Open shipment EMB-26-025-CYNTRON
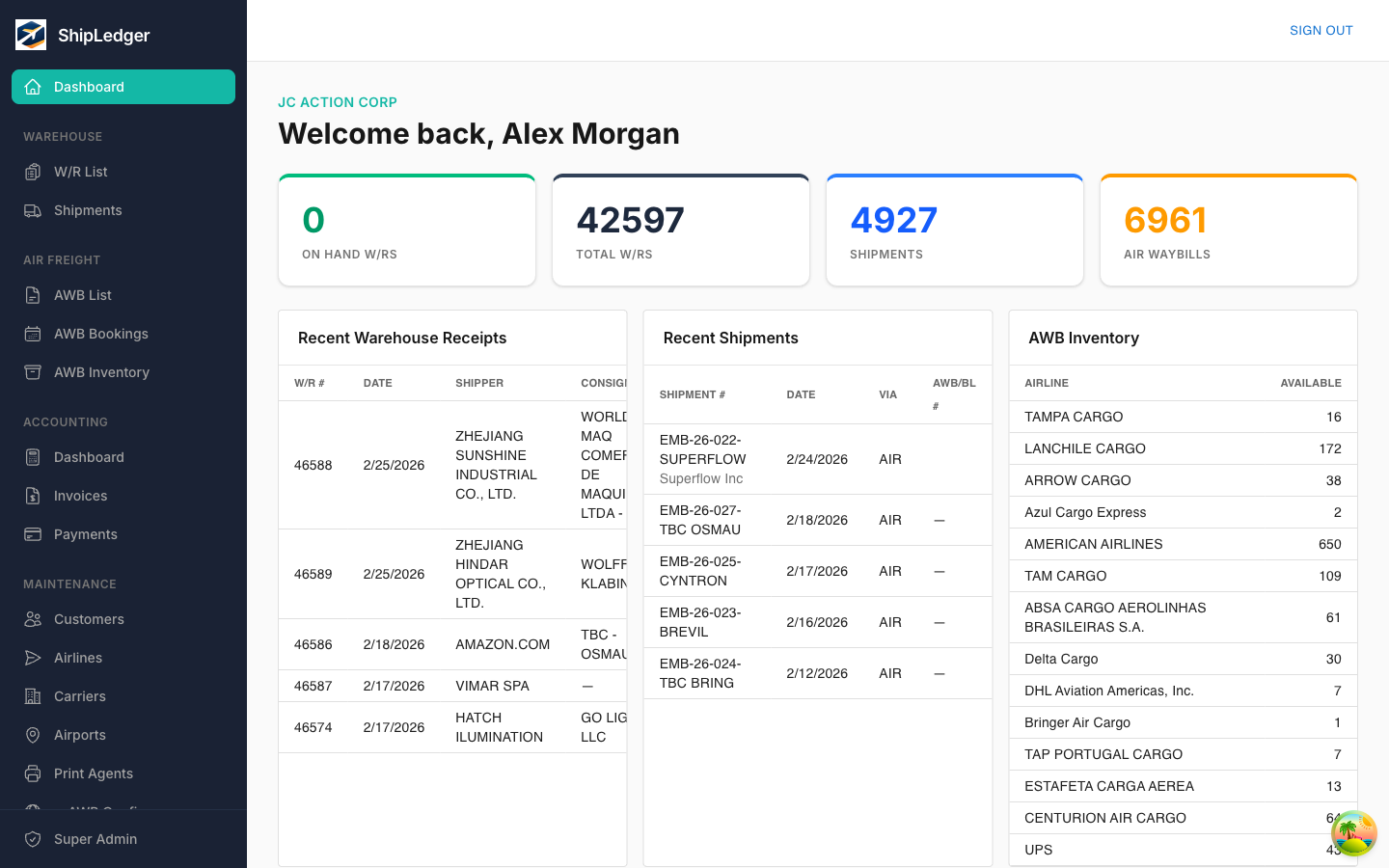The image size is (1389, 868). coord(818,571)
